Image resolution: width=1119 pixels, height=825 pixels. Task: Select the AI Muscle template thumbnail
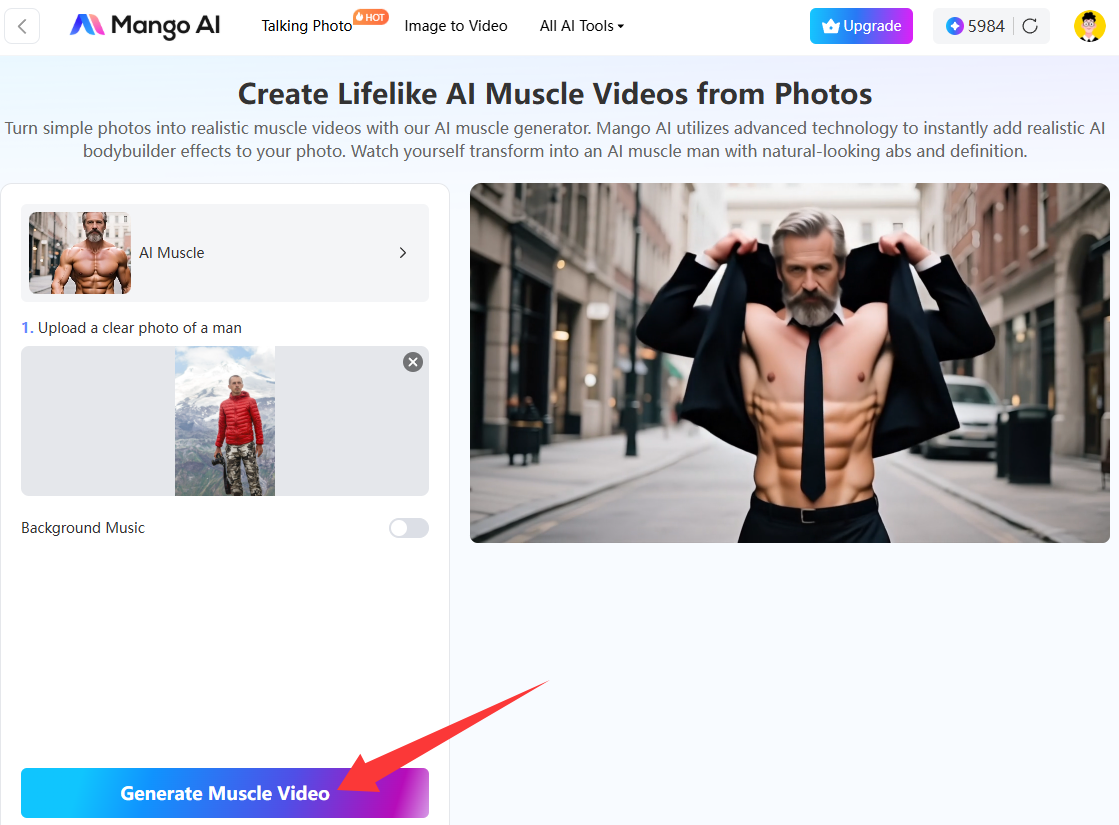click(x=80, y=253)
